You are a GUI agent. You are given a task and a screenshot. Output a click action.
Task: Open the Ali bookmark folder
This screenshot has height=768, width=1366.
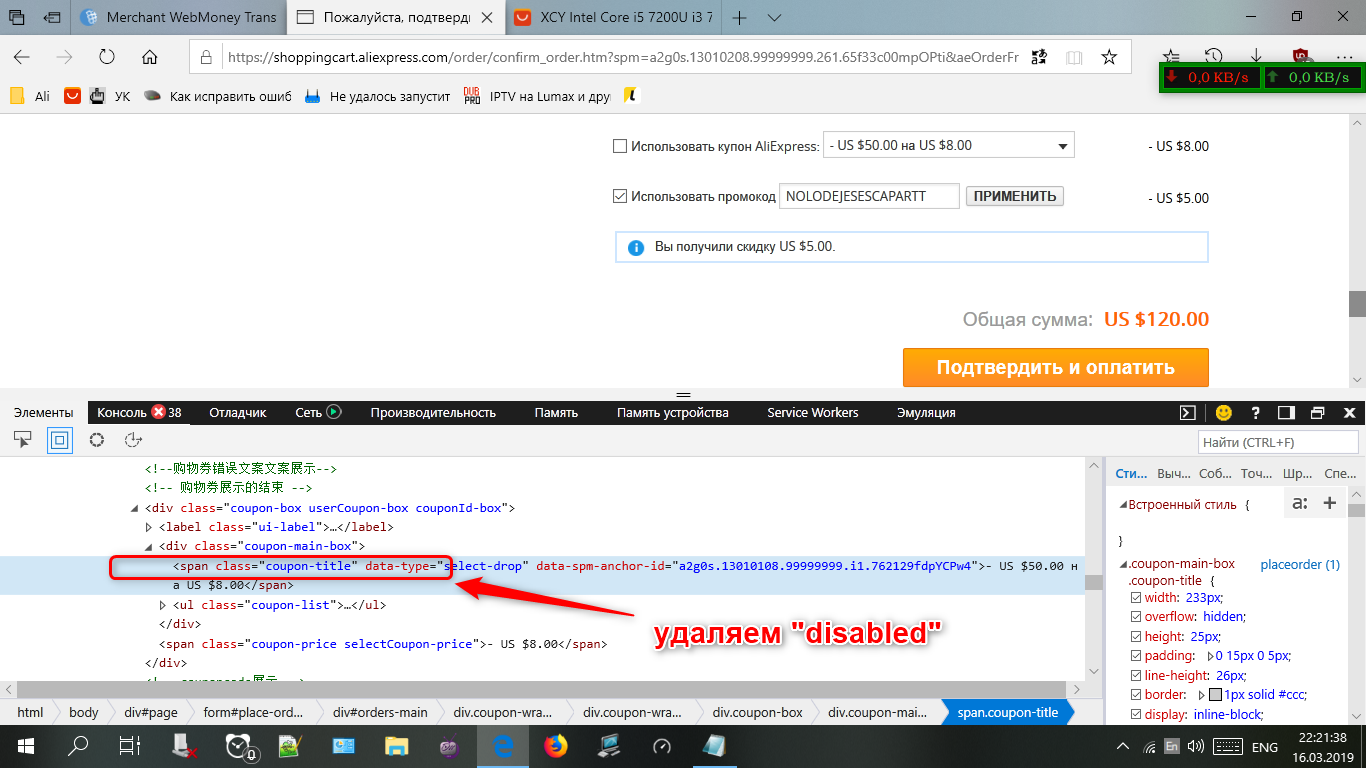[x=30, y=96]
